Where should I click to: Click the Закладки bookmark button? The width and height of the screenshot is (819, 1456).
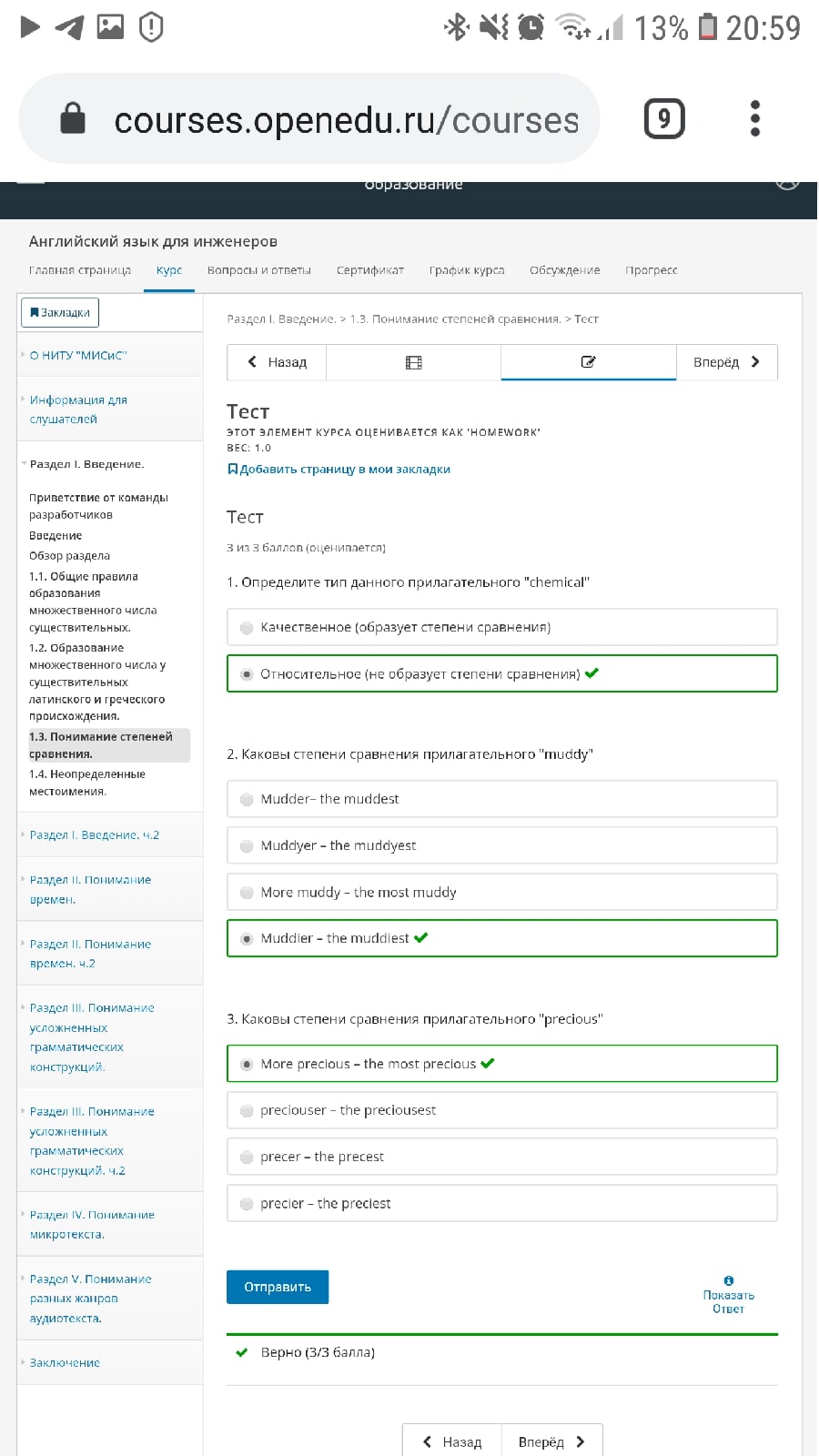click(x=60, y=312)
